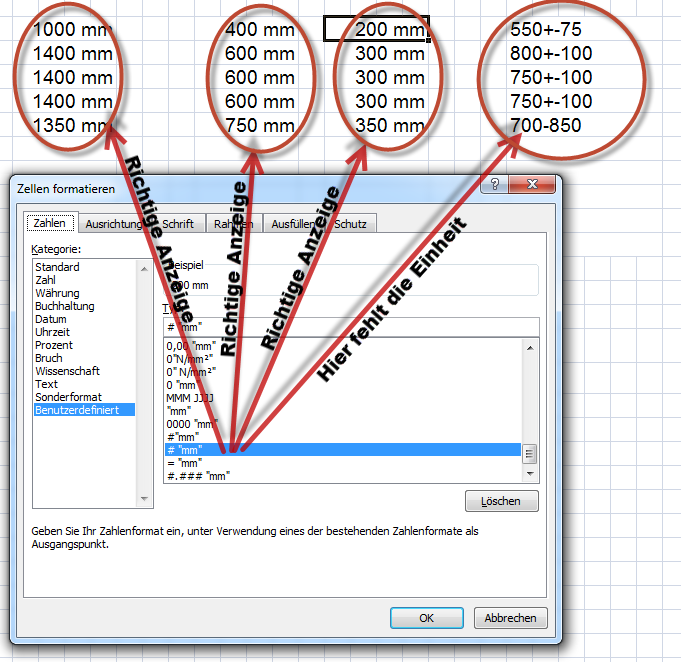
Task: Open the Zahlen tab
Action: pos(50,223)
